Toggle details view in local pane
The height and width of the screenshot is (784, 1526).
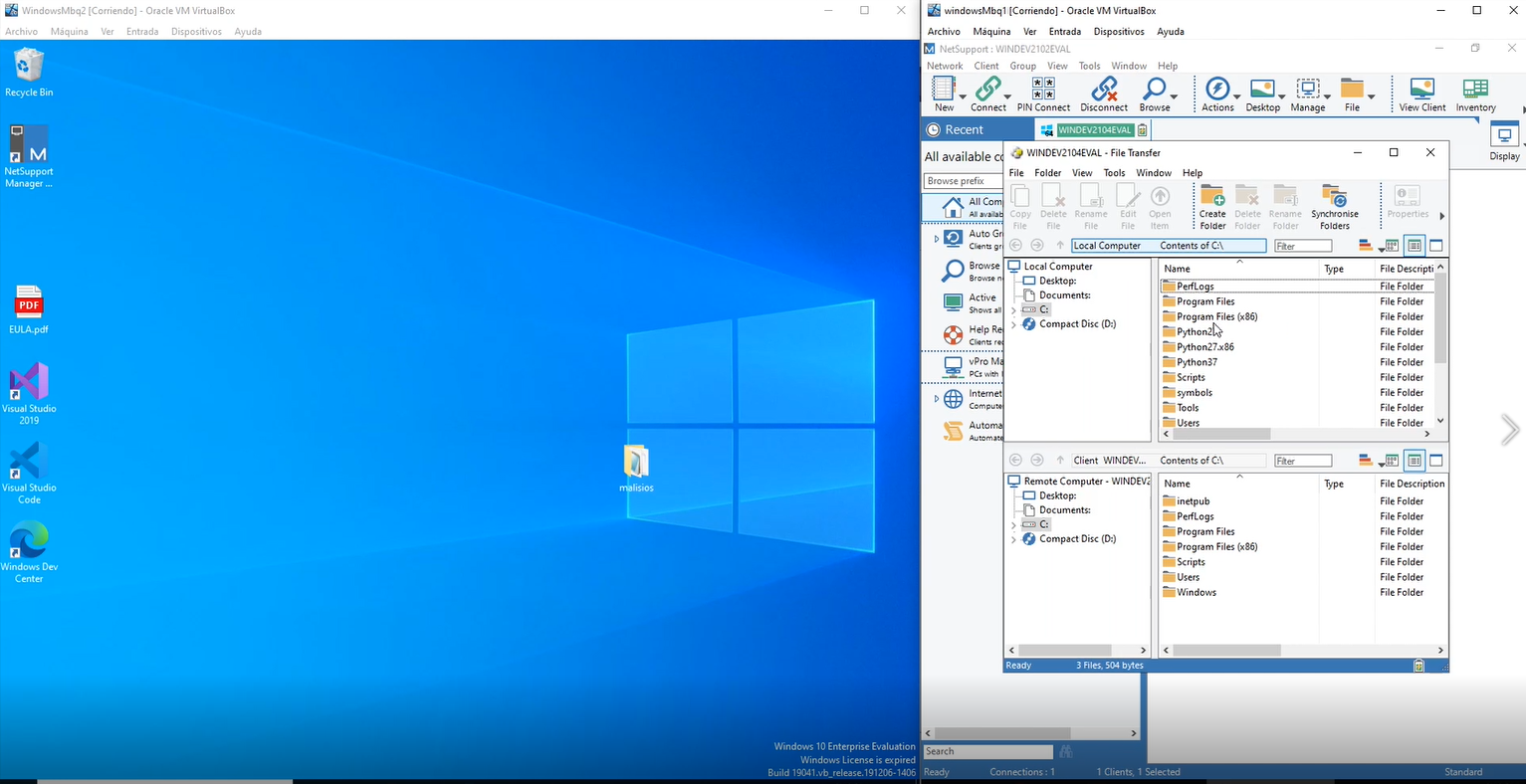(1414, 246)
